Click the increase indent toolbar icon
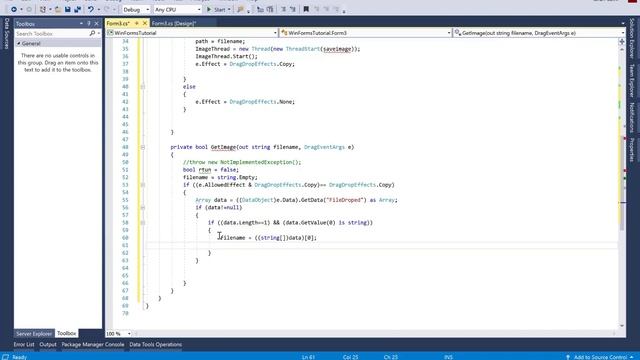This screenshot has height=360, width=640. (270, 9)
